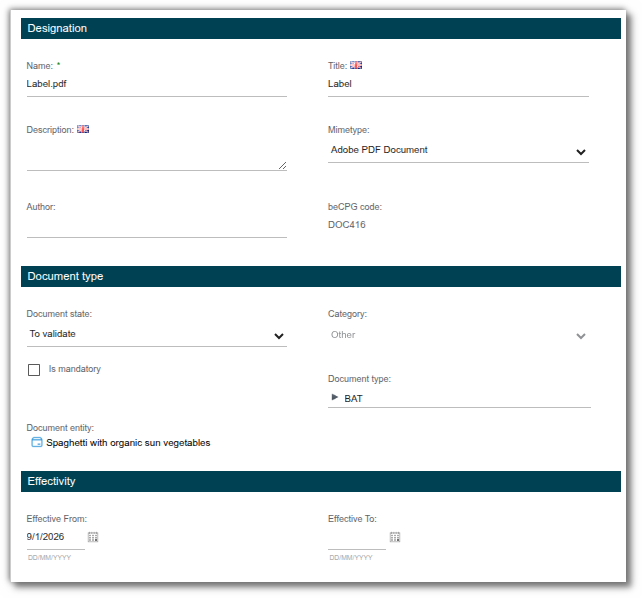Click the Name input field
Screen dimensions: 642x598
pyautogui.click(x=156, y=85)
